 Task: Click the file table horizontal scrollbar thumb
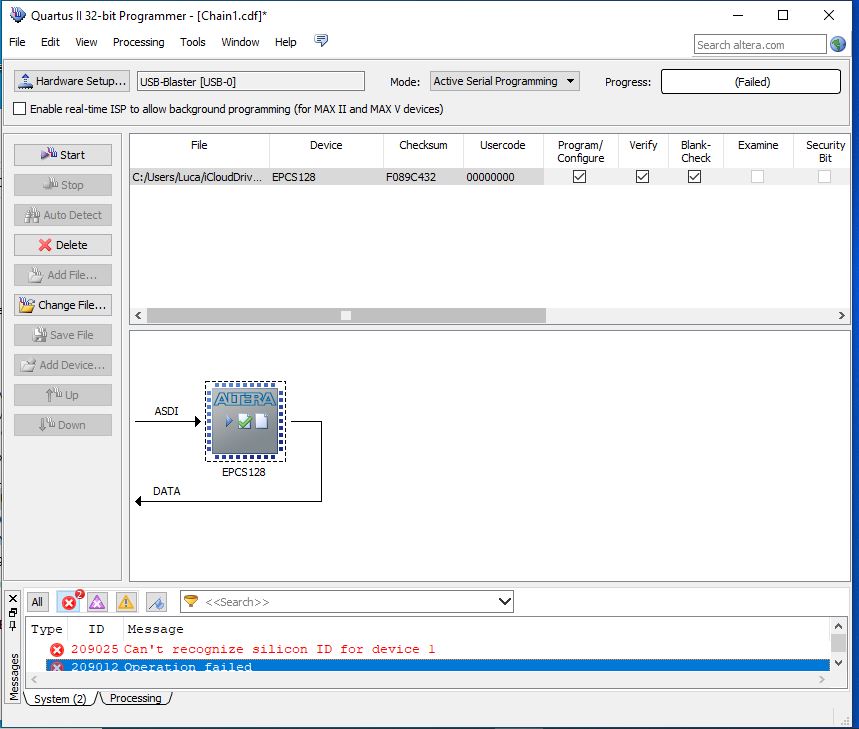point(346,315)
